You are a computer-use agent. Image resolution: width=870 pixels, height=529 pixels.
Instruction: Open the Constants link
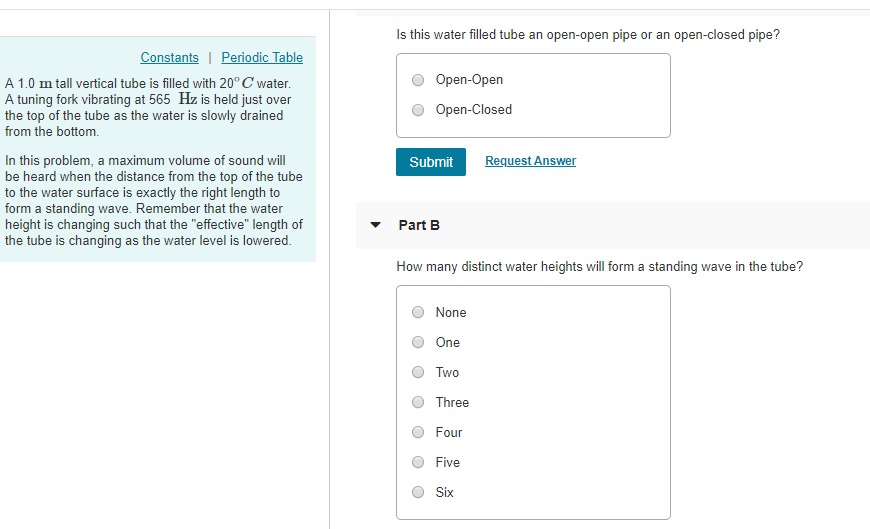[x=169, y=58]
